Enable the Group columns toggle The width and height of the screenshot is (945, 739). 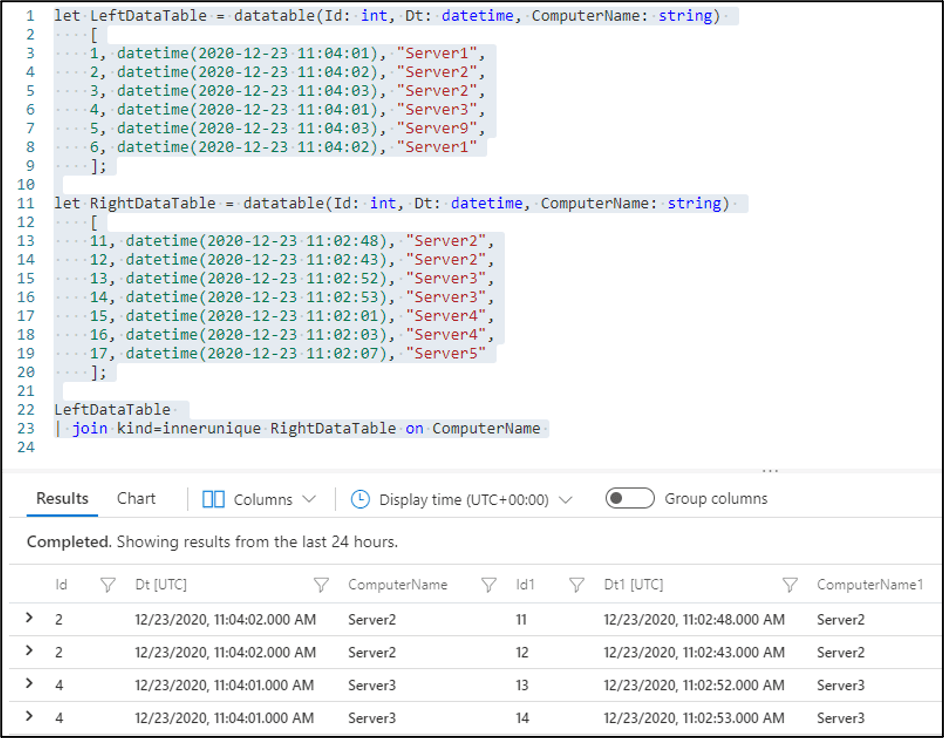coord(630,497)
